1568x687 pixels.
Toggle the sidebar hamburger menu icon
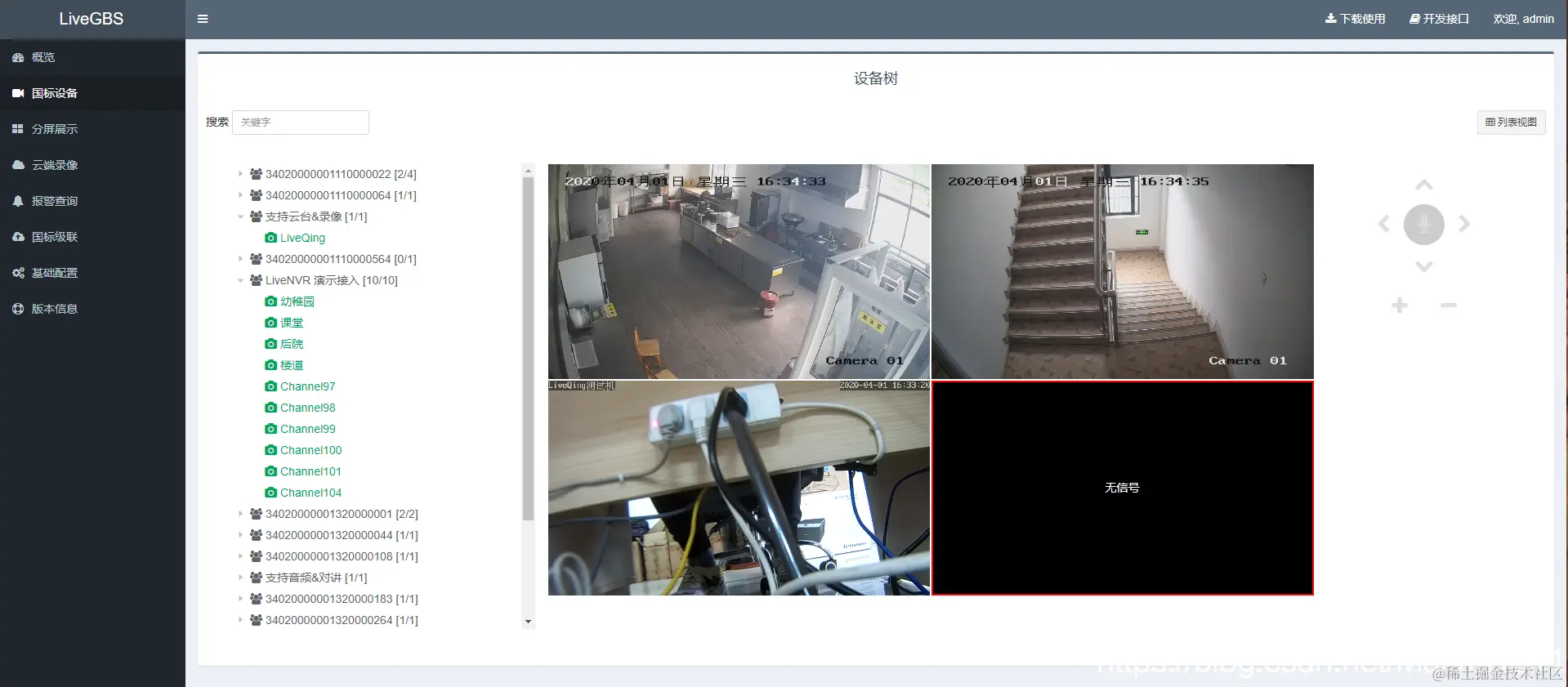point(203,19)
